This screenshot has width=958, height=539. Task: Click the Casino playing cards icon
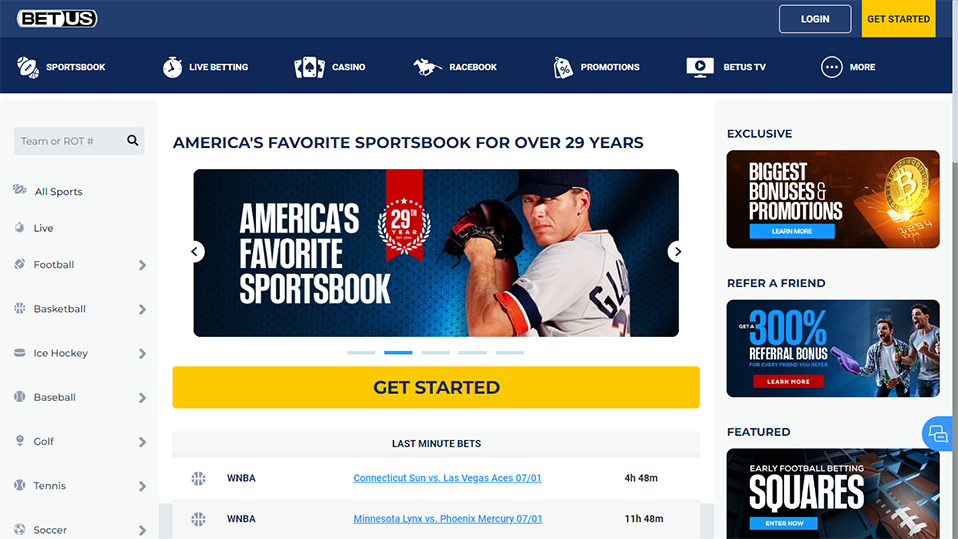point(309,67)
